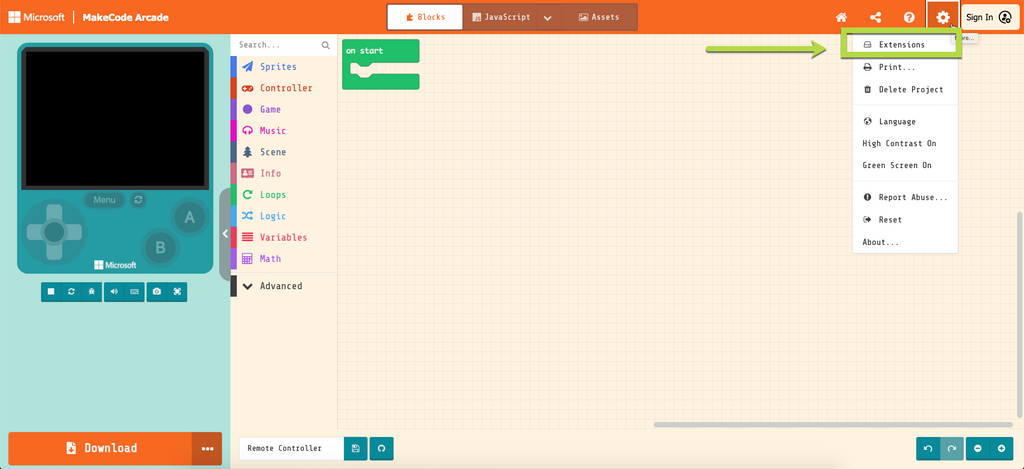Screen dimensions: 1024x469
Task: Stop the simulator
Action: tap(52, 292)
